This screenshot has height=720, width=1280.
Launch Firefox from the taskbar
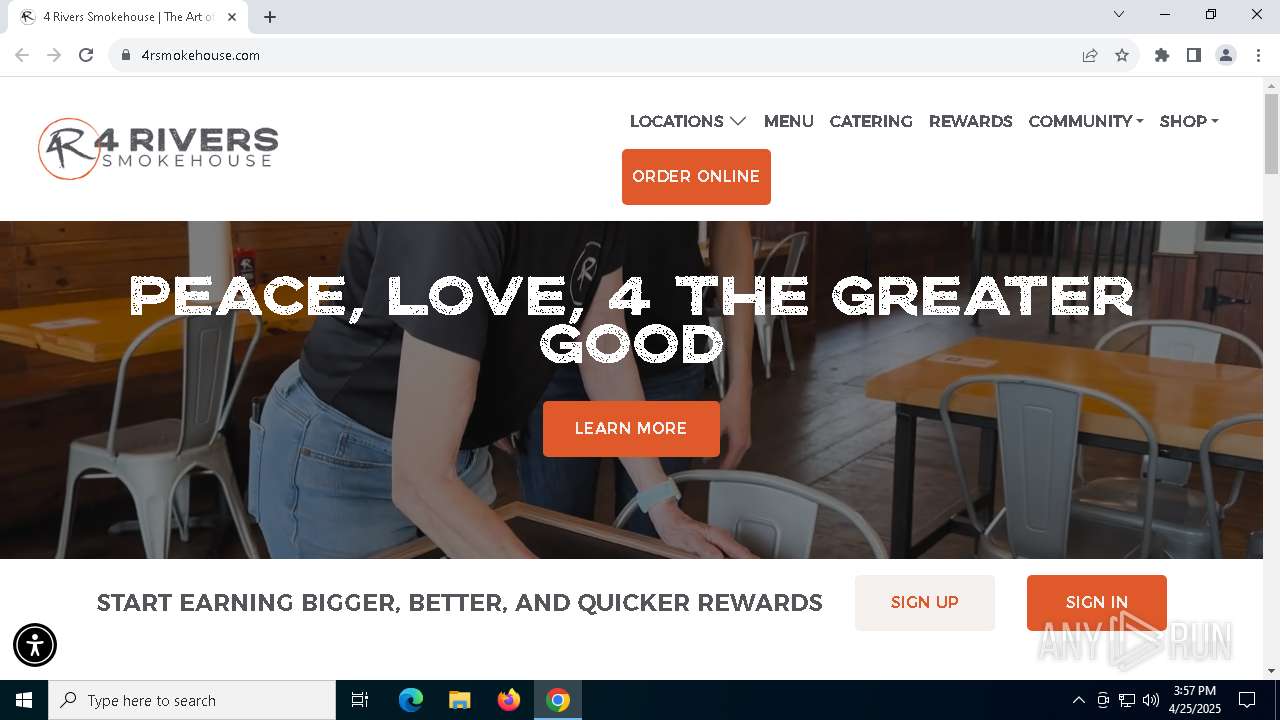(509, 700)
